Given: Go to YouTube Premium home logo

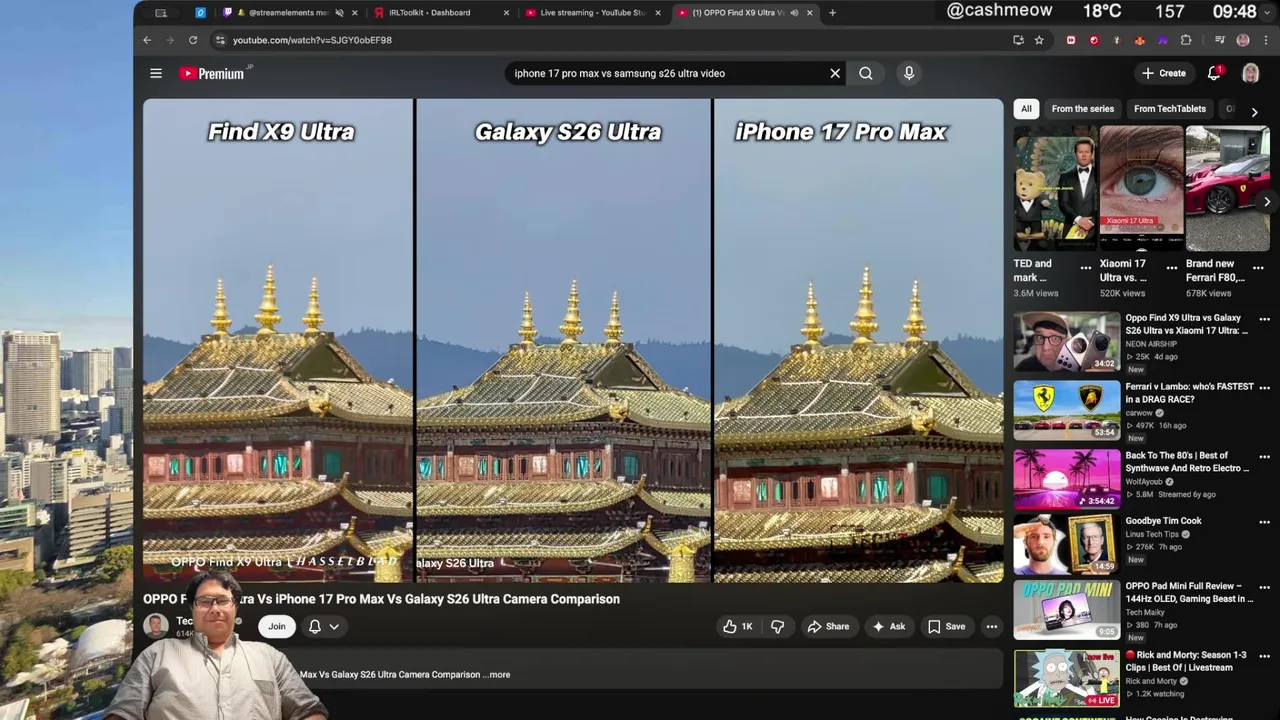Looking at the screenshot, I should click(213, 73).
